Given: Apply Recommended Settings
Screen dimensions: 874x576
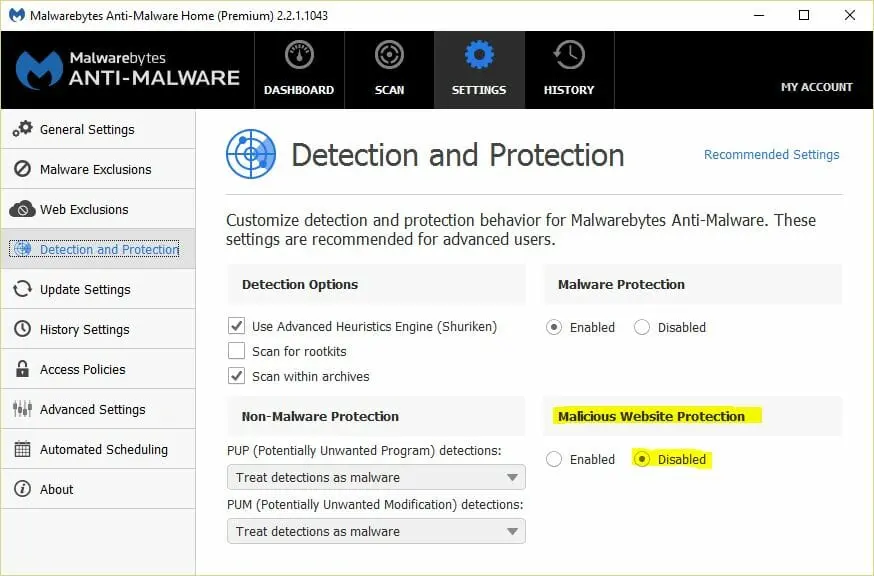Looking at the screenshot, I should click(771, 154).
